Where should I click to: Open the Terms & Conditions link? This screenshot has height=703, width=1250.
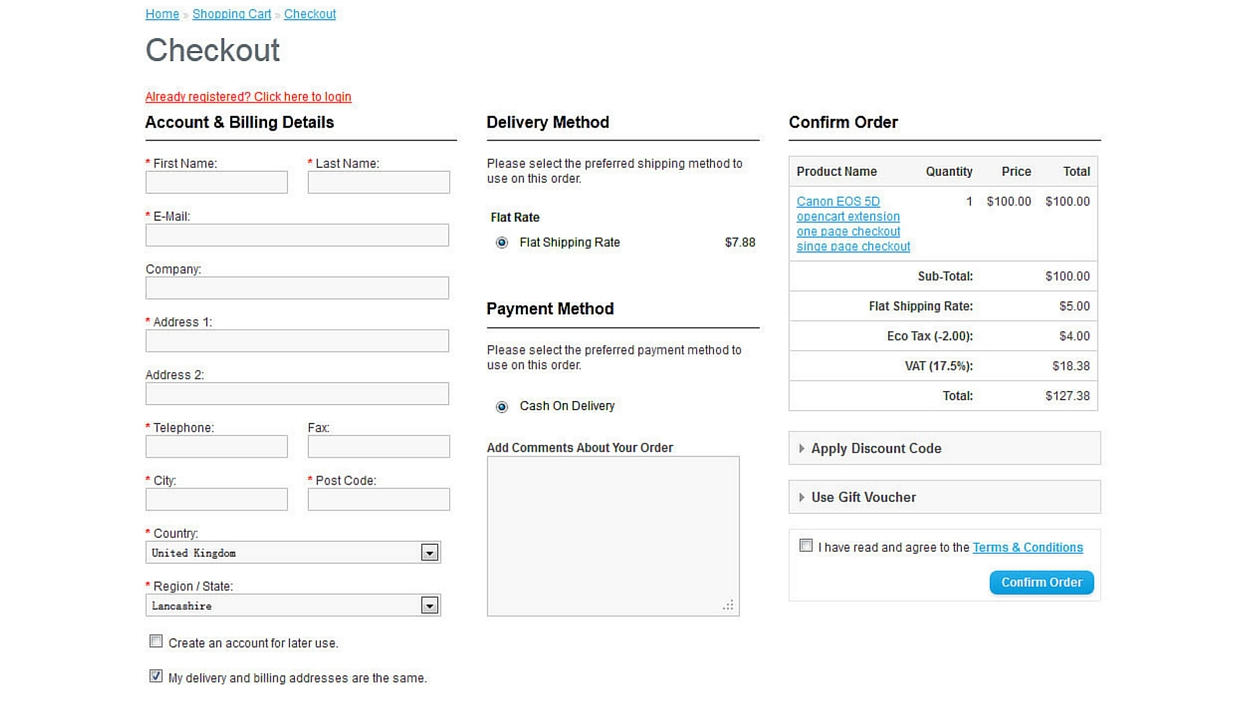click(1027, 548)
